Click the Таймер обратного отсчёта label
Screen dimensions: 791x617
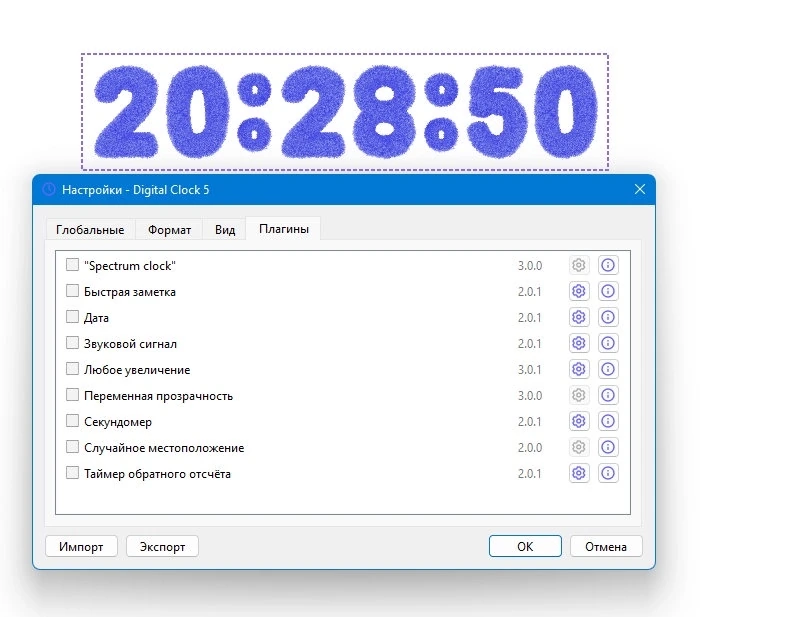click(x=157, y=474)
